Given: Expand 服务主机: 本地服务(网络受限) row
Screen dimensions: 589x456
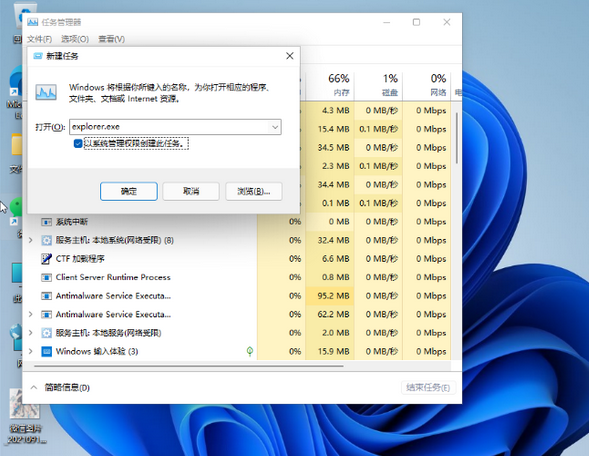Looking at the screenshot, I should click(x=31, y=332).
